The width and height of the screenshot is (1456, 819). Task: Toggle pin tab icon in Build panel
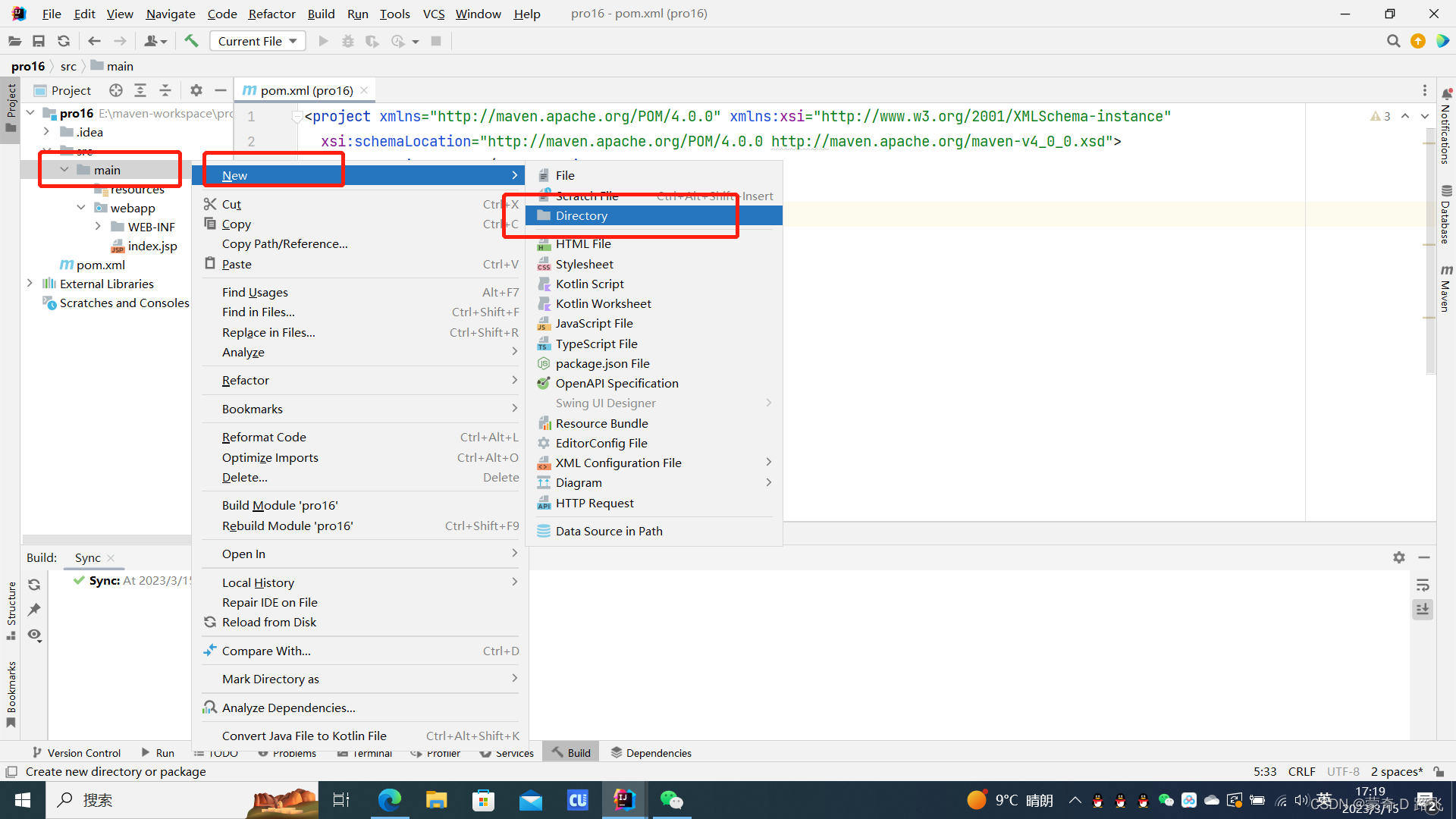pyautogui.click(x=34, y=610)
